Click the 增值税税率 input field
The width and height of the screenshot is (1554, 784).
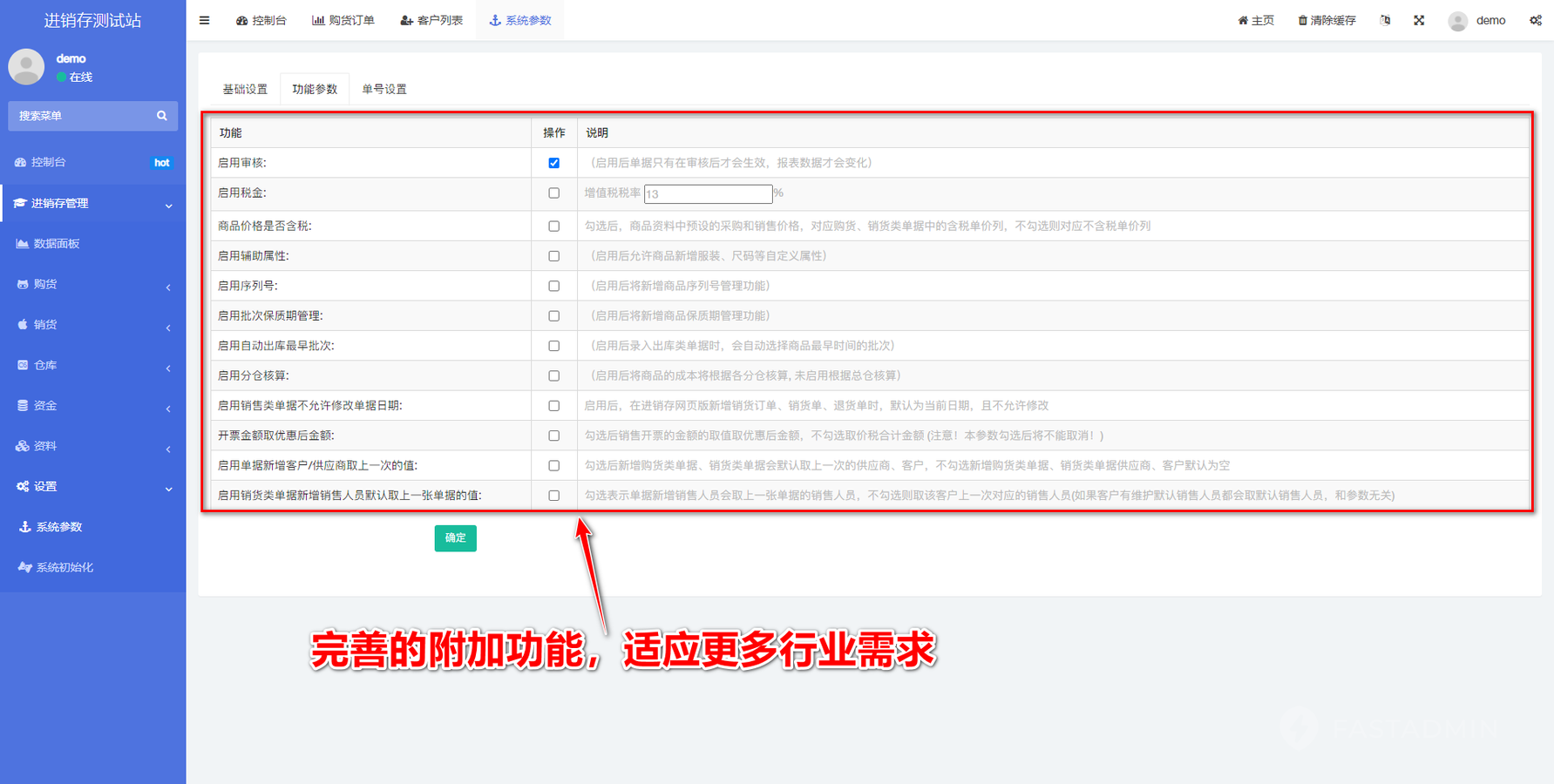(x=708, y=194)
